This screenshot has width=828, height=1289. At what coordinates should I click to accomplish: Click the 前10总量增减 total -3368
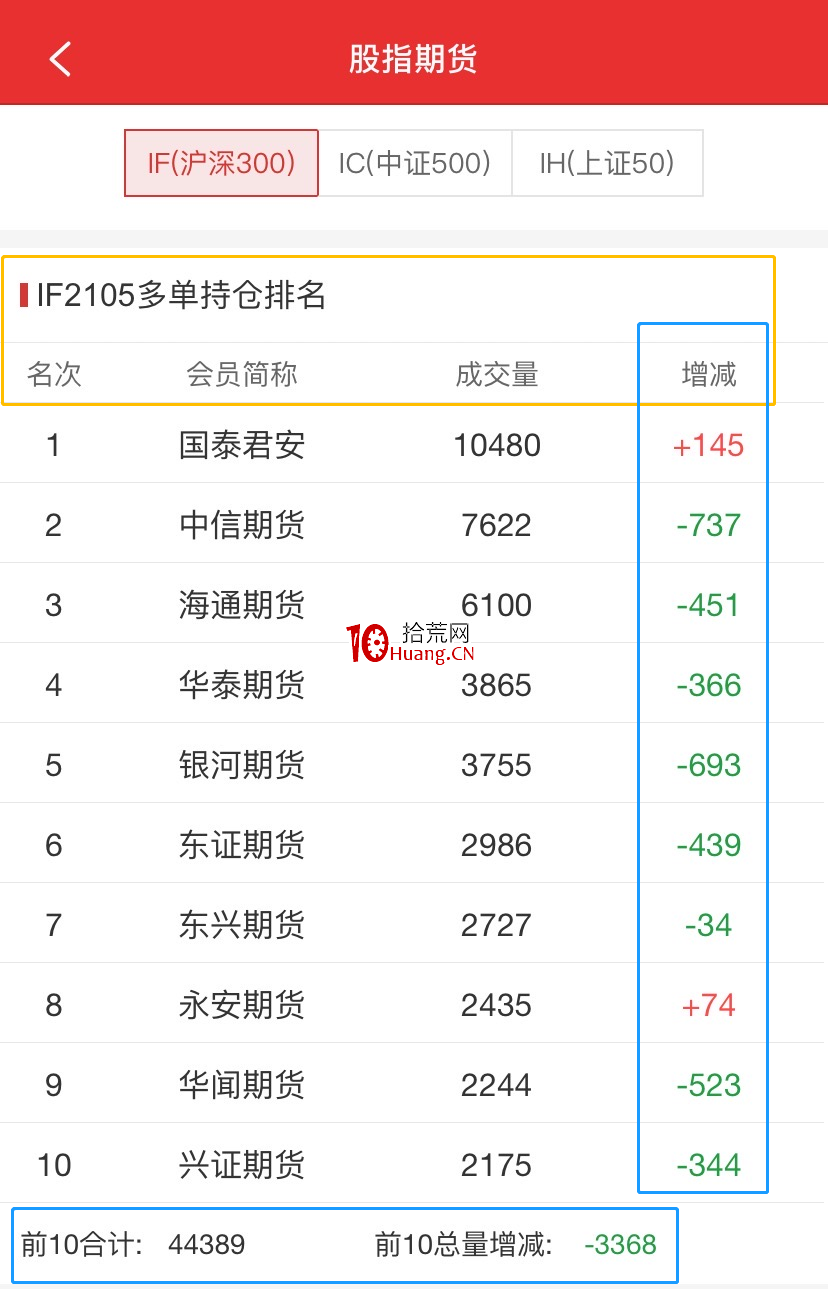pyautogui.click(x=620, y=1244)
